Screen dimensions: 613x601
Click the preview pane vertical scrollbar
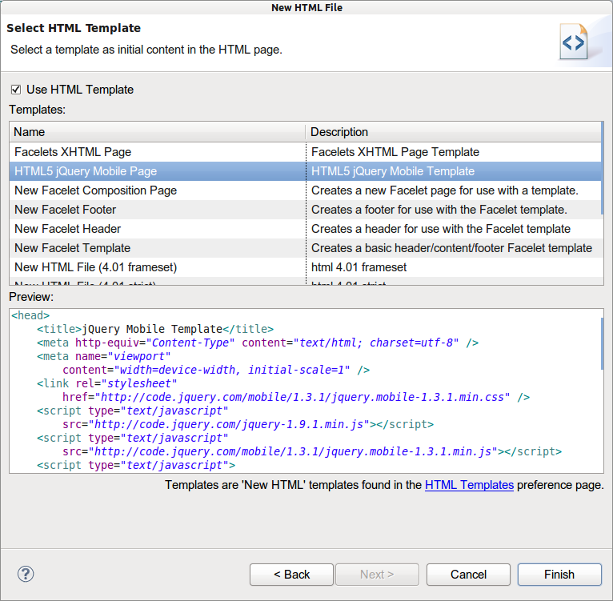click(602, 344)
